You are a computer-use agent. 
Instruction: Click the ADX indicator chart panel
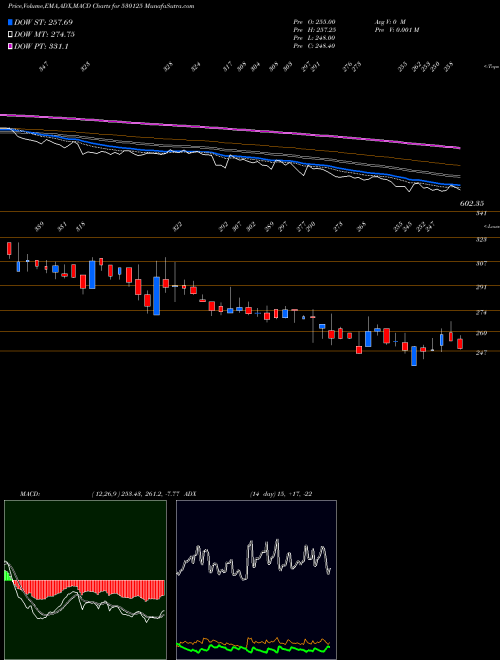pos(256,580)
